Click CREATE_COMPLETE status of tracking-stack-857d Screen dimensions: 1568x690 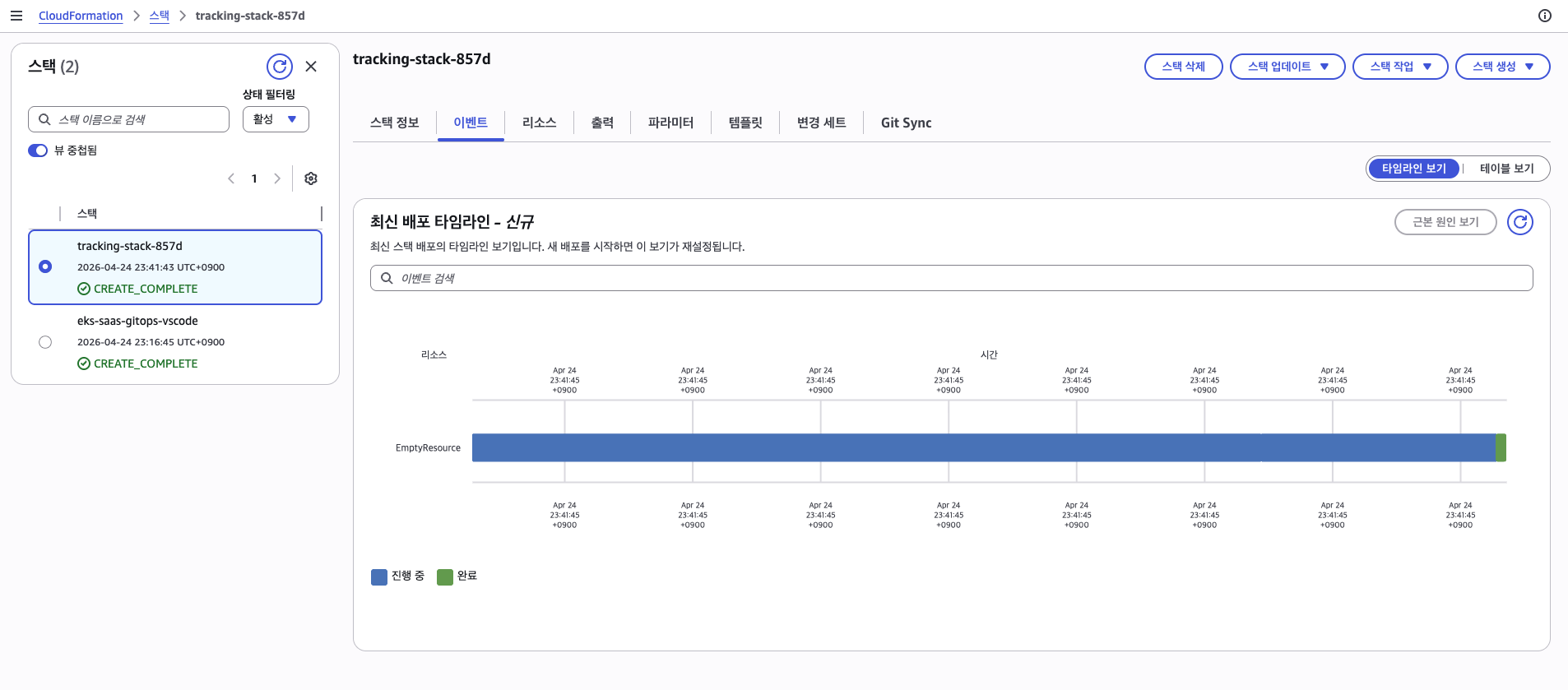click(137, 289)
